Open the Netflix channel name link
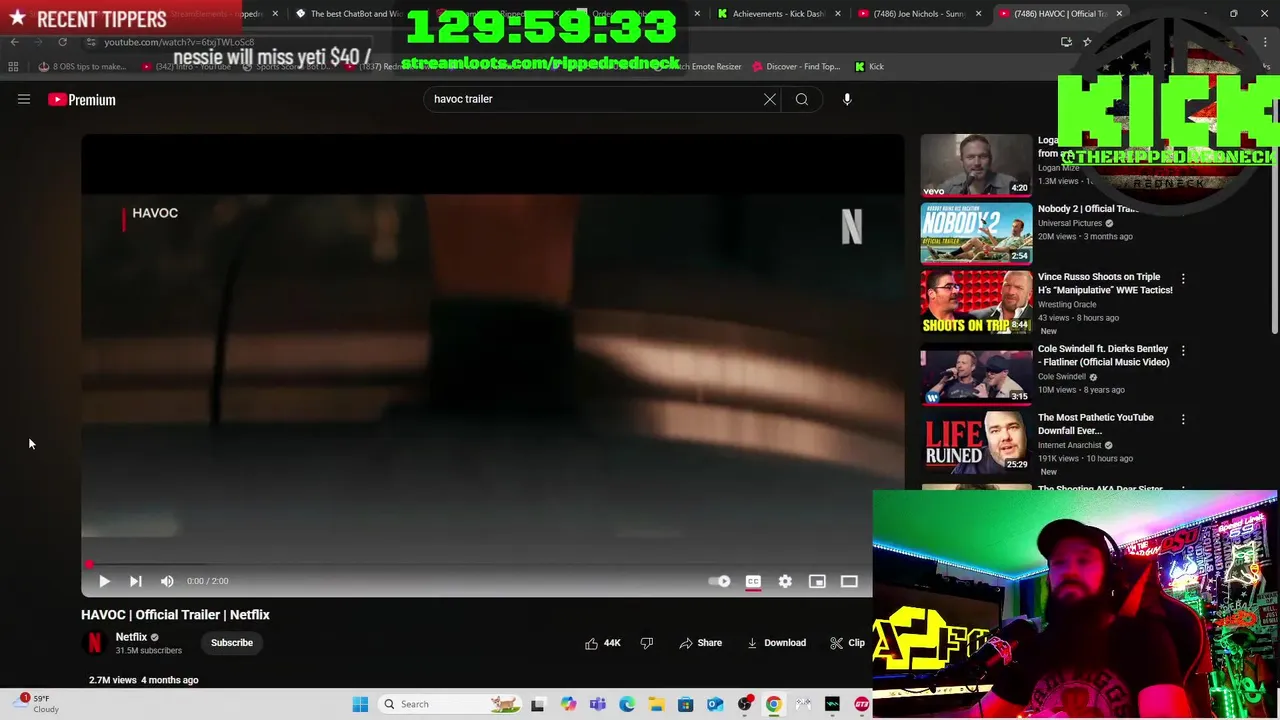The height and width of the screenshot is (720, 1280). 131,637
